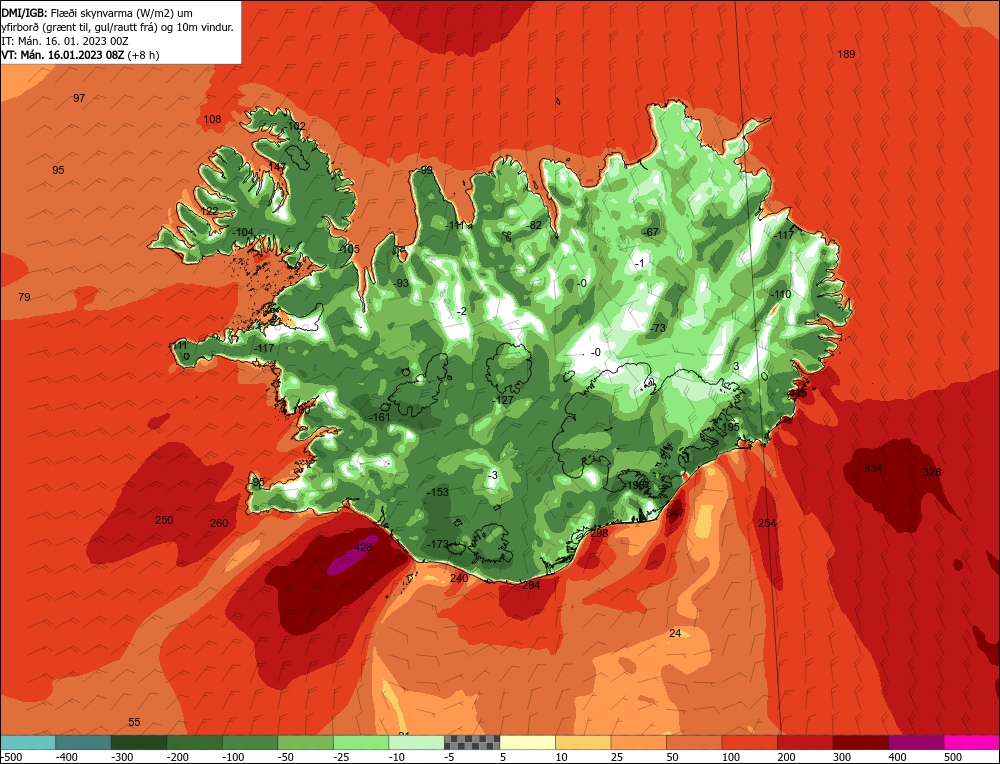
Task: Click the -104 value in the Westfjords
Action: click(242, 233)
